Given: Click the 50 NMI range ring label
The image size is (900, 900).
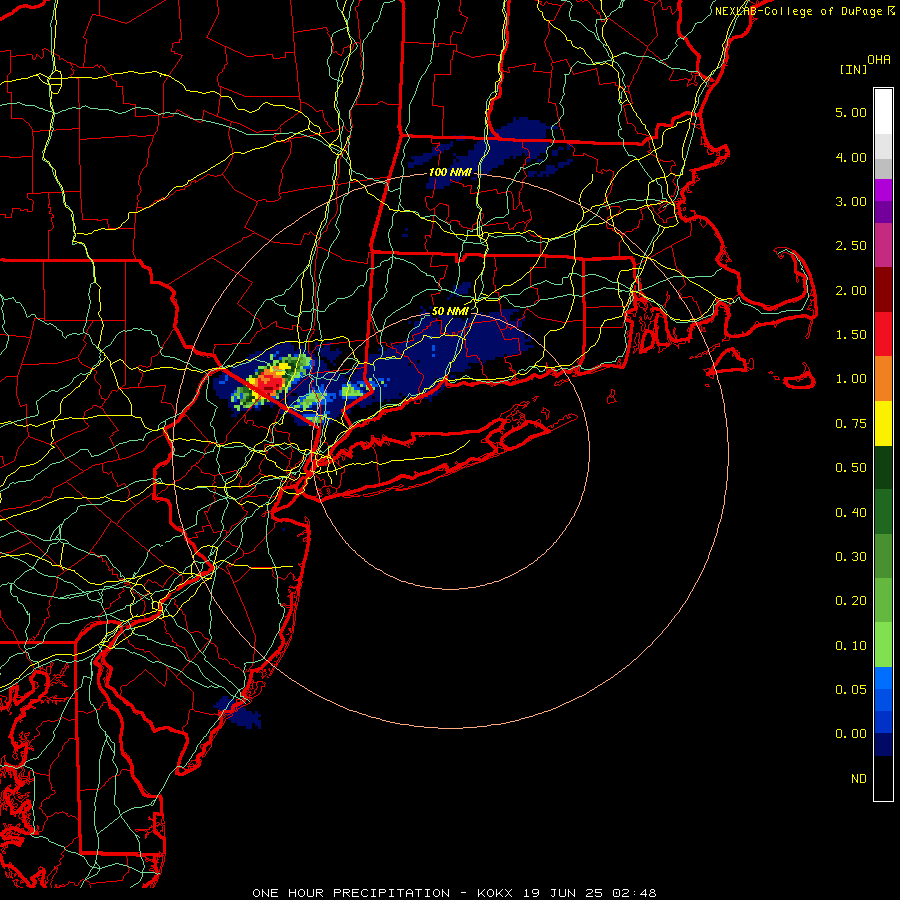Looking at the screenshot, I should (x=450, y=311).
